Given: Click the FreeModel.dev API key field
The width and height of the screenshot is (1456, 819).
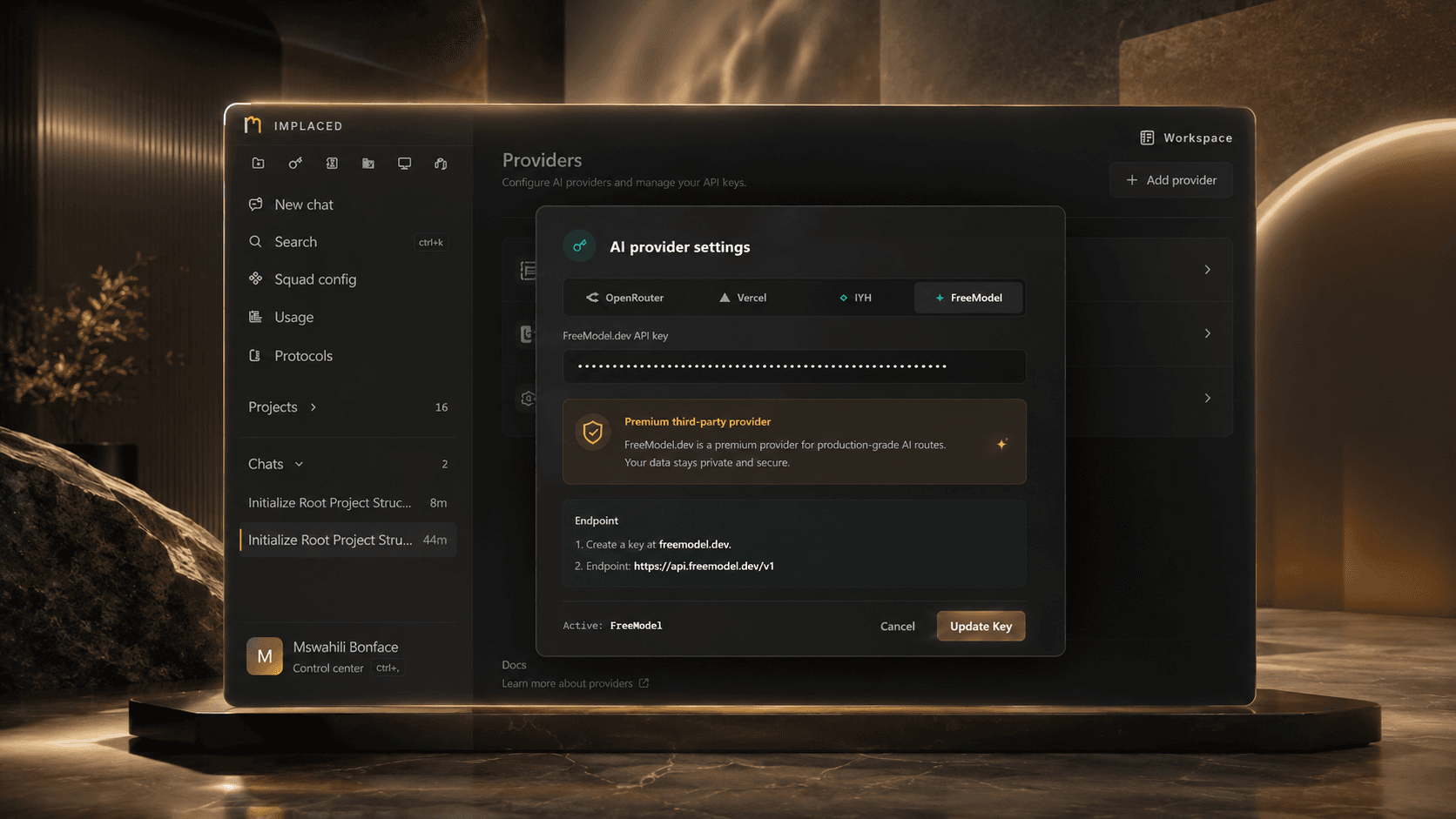Looking at the screenshot, I should click(x=794, y=366).
